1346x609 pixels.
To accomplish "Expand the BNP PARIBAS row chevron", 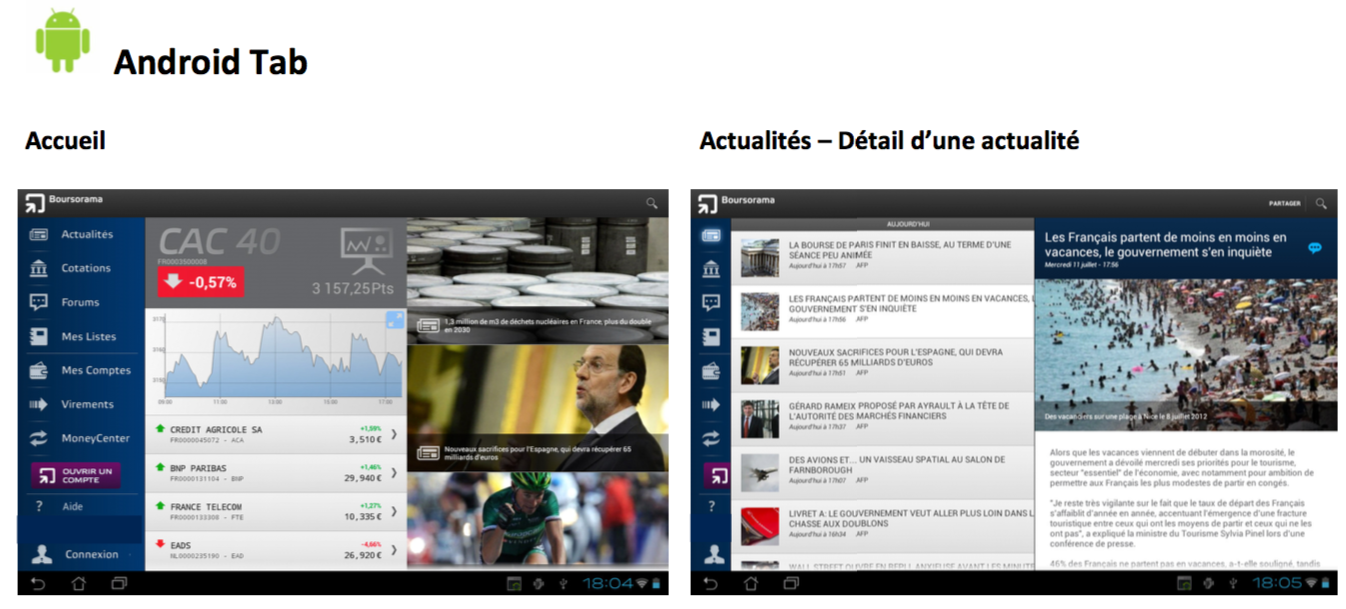I will coord(393,473).
